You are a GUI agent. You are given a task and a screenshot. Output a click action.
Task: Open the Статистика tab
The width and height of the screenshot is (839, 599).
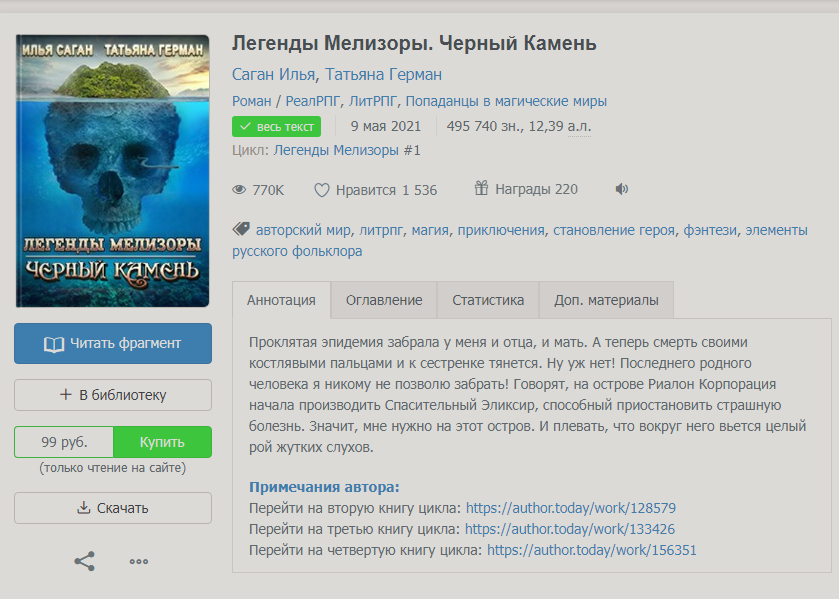488,300
